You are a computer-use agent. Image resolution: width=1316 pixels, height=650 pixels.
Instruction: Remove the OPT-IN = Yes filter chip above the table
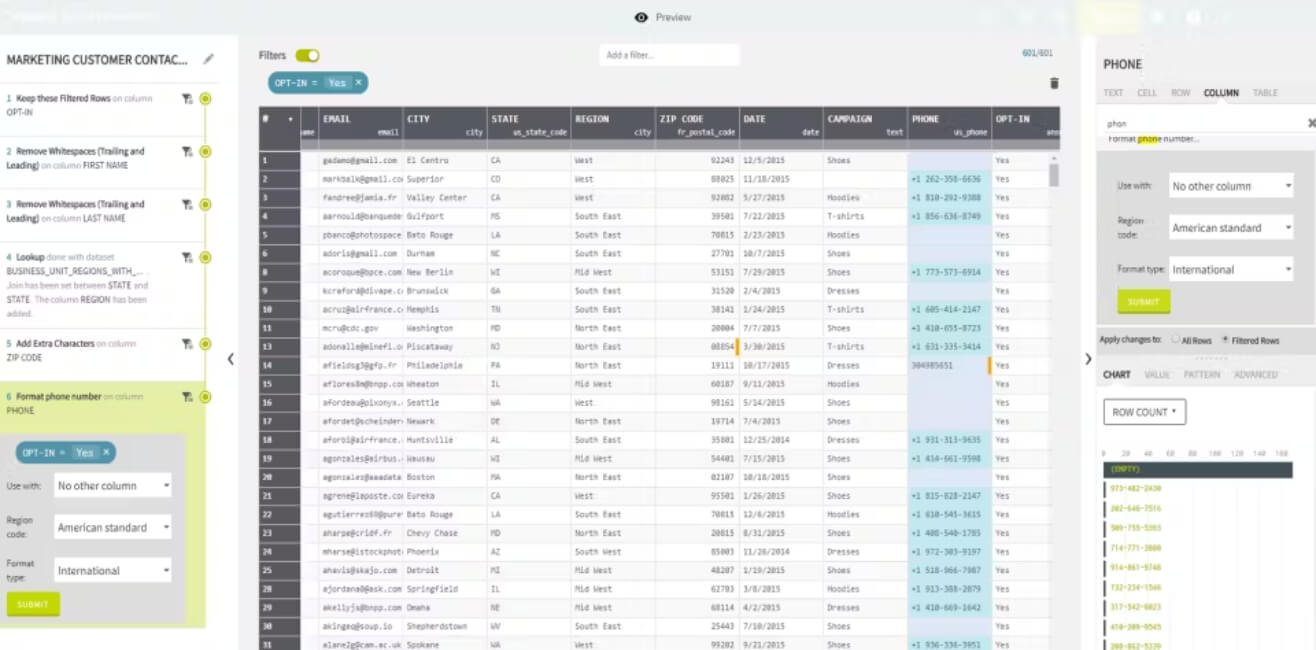click(x=358, y=83)
